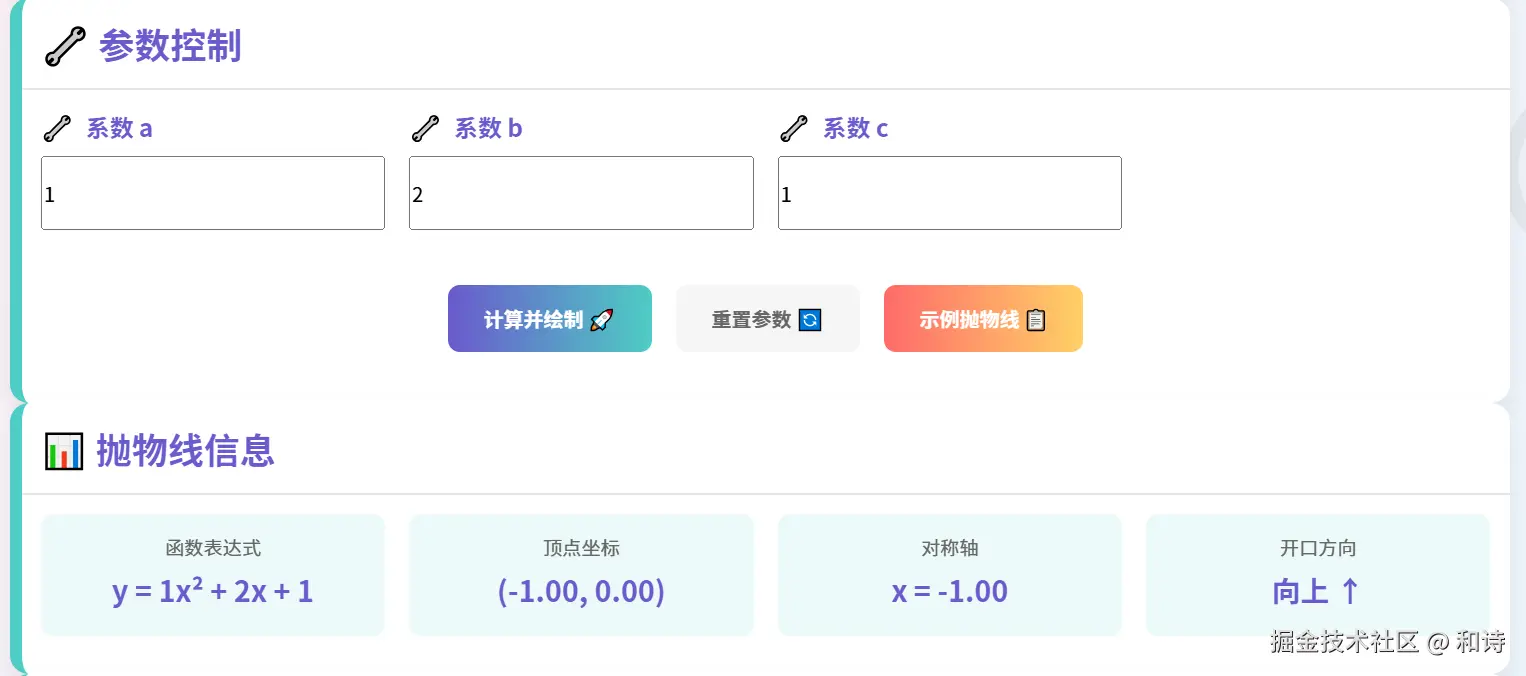Focus the 系数 a input field
The image size is (1526, 676).
click(x=212, y=193)
